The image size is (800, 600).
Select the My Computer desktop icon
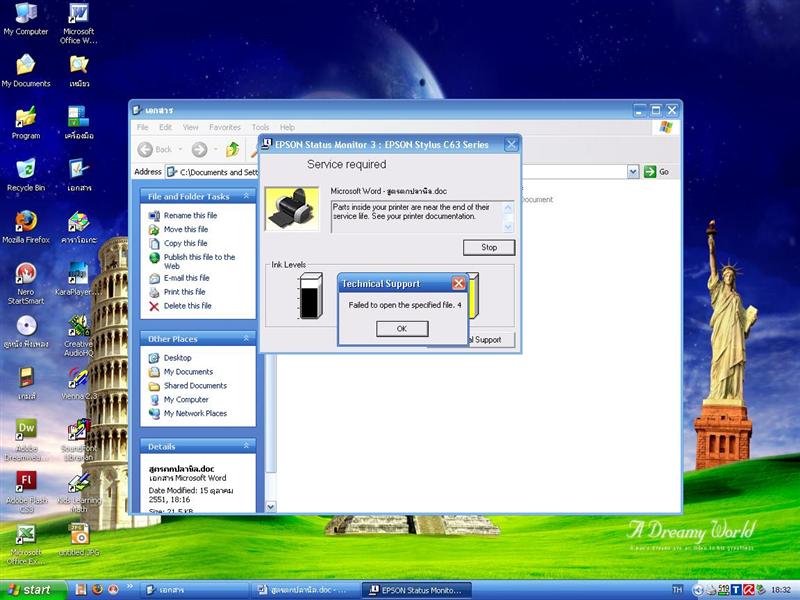click(26, 19)
